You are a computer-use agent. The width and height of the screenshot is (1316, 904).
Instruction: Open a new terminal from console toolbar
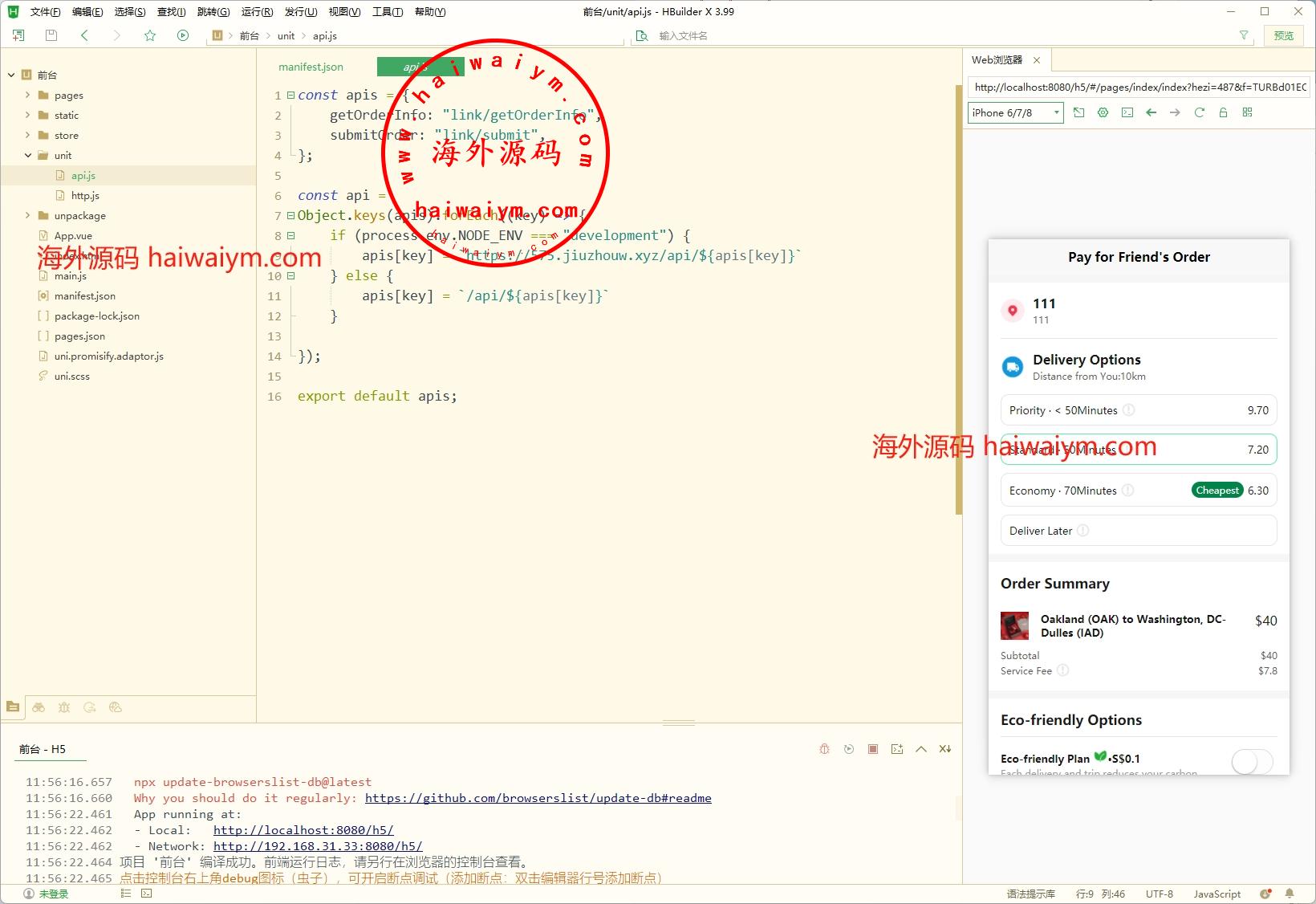coord(897,749)
